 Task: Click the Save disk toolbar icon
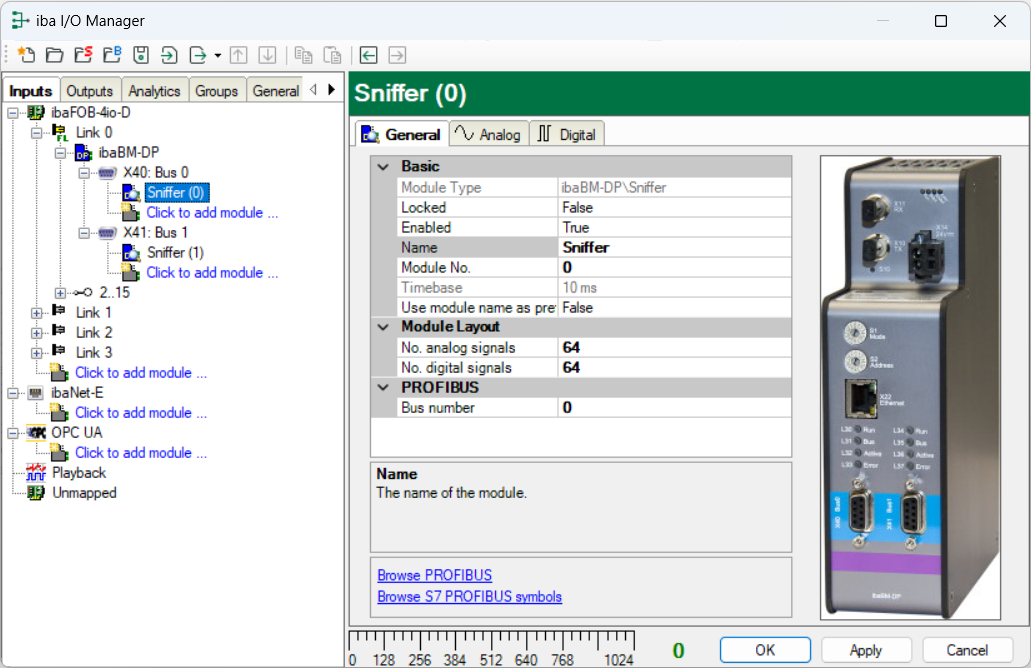pos(141,55)
